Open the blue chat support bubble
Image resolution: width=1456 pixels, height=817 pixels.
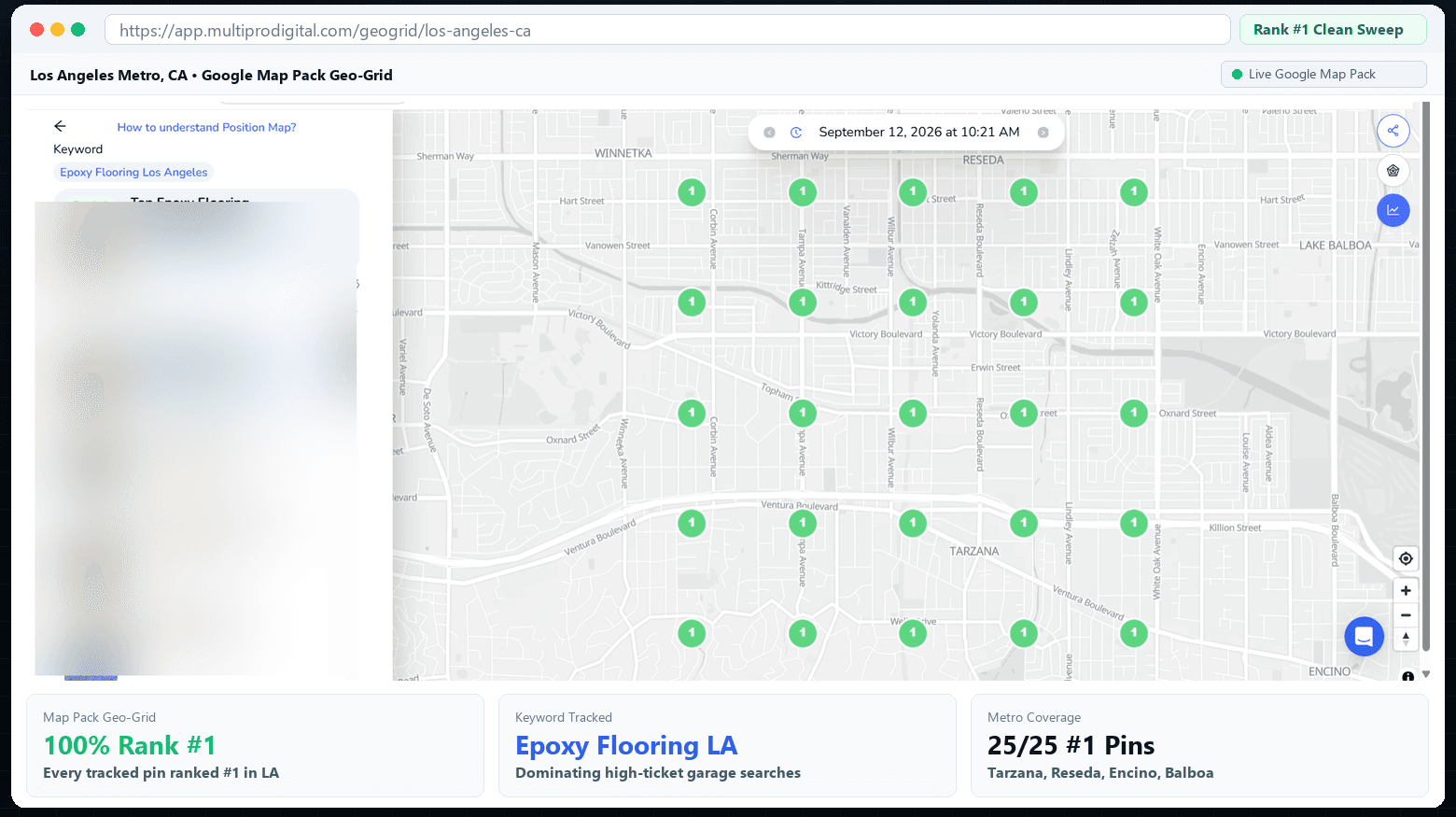coord(1364,637)
